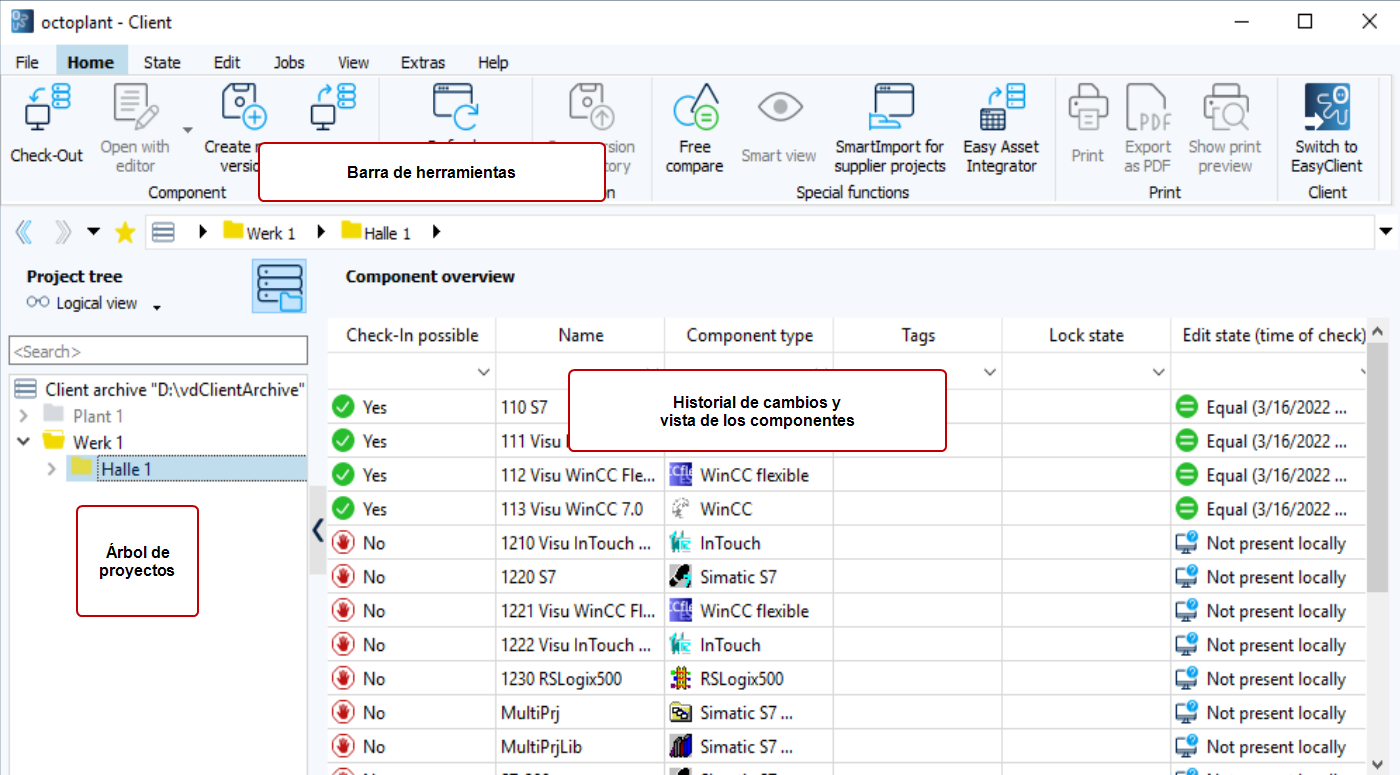Image resolution: width=1400 pixels, height=775 pixels.
Task: Select the 1222 Visu InTouch component name
Action: coord(577,645)
